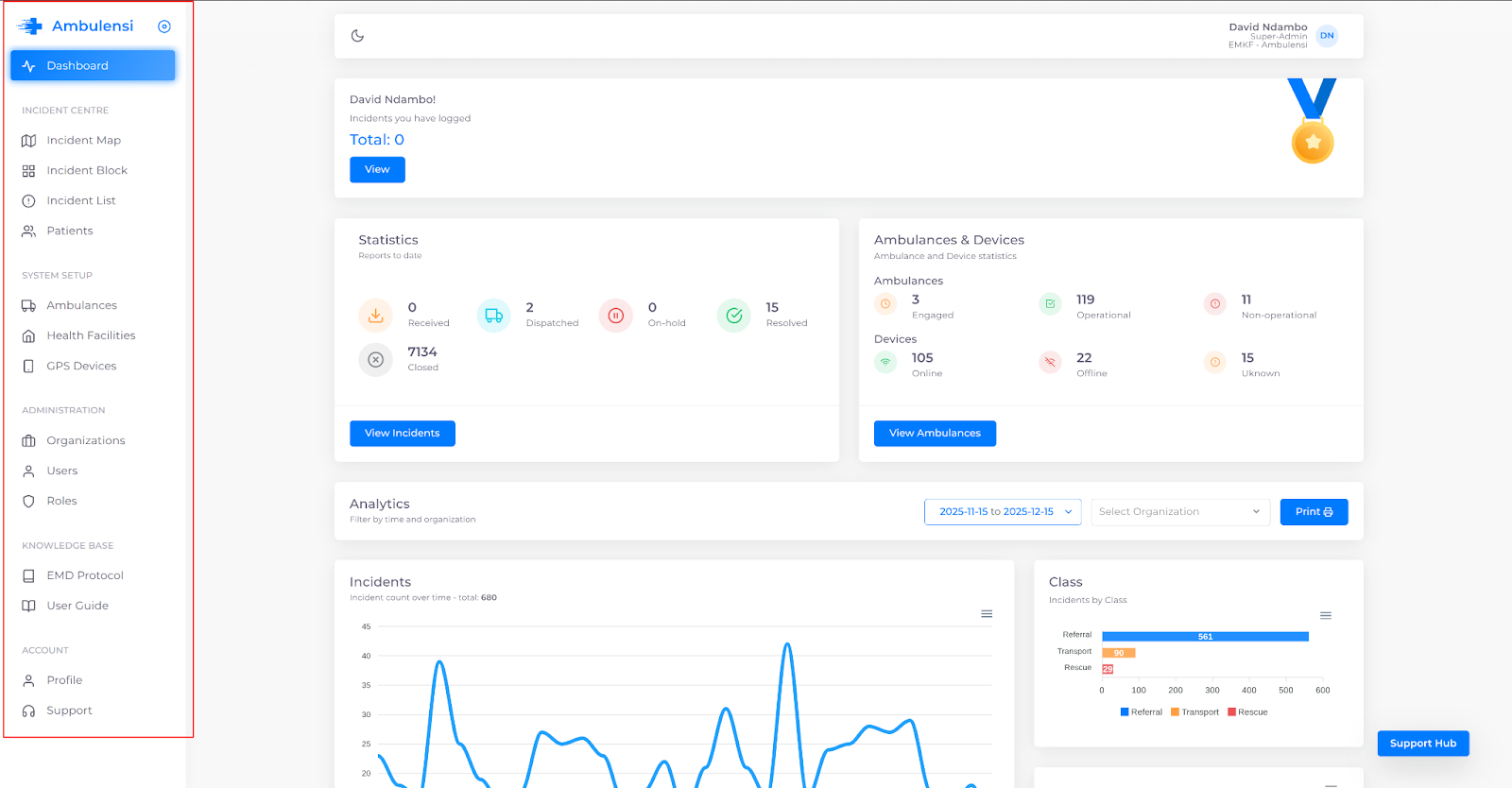Select Dashboard in the sidebar
Screen dimensions: 1512x788
pos(93,66)
